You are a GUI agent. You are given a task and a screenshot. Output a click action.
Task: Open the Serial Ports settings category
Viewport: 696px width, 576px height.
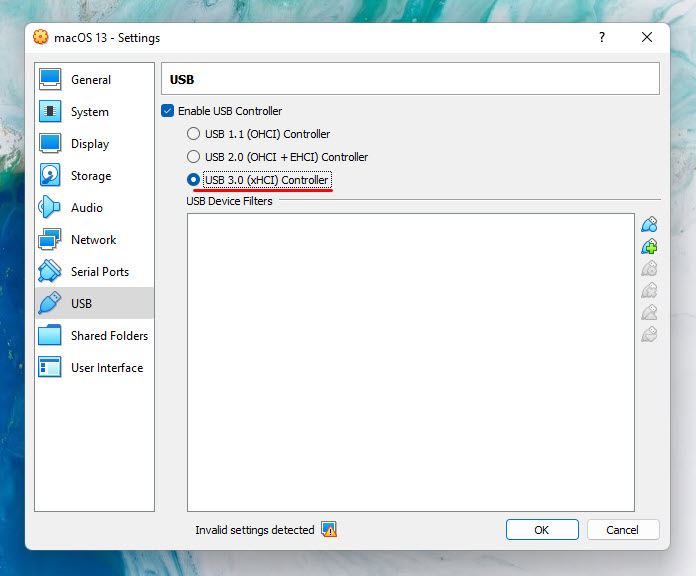(x=94, y=272)
